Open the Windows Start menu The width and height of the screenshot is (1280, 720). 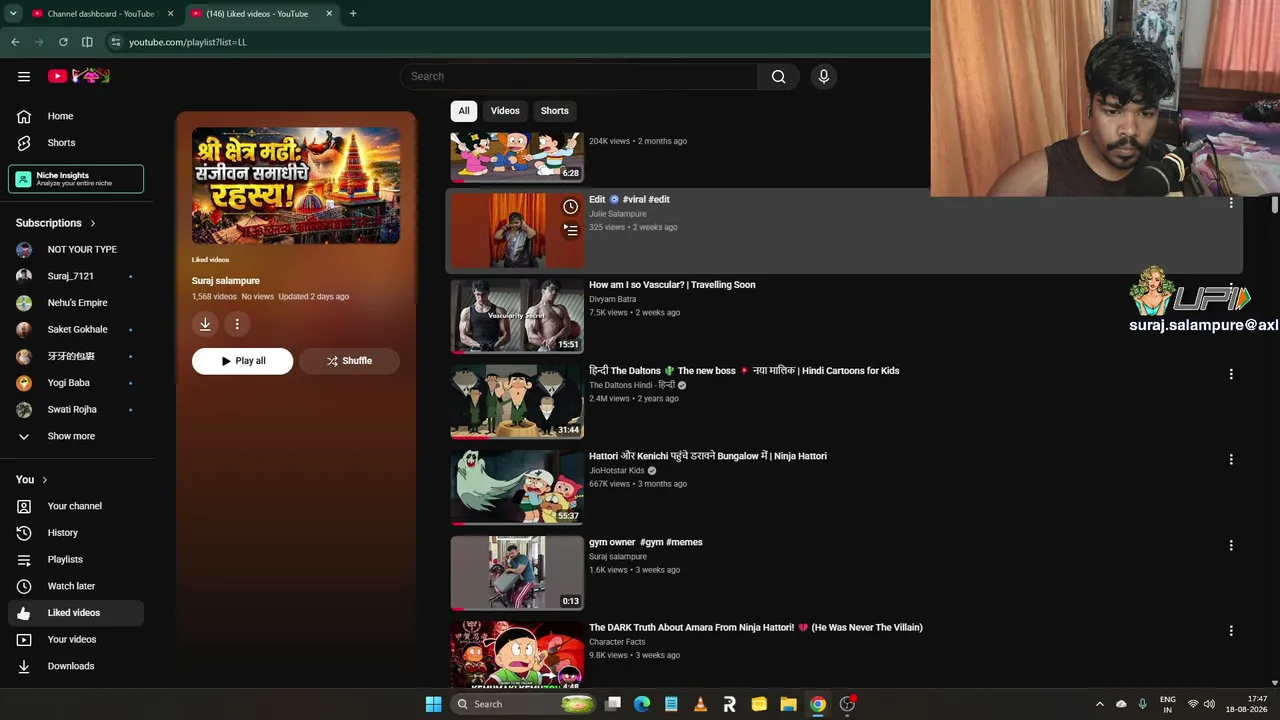click(x=433, y=704)
